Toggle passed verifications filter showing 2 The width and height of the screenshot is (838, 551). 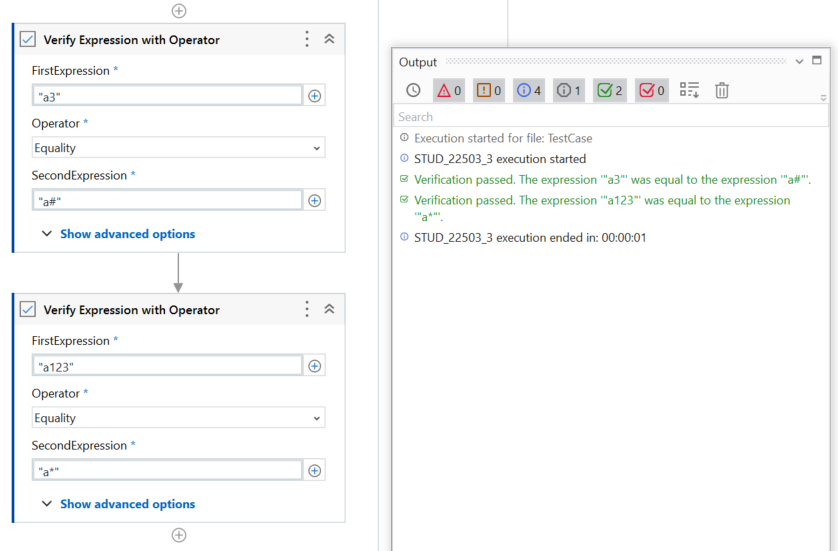609,90
